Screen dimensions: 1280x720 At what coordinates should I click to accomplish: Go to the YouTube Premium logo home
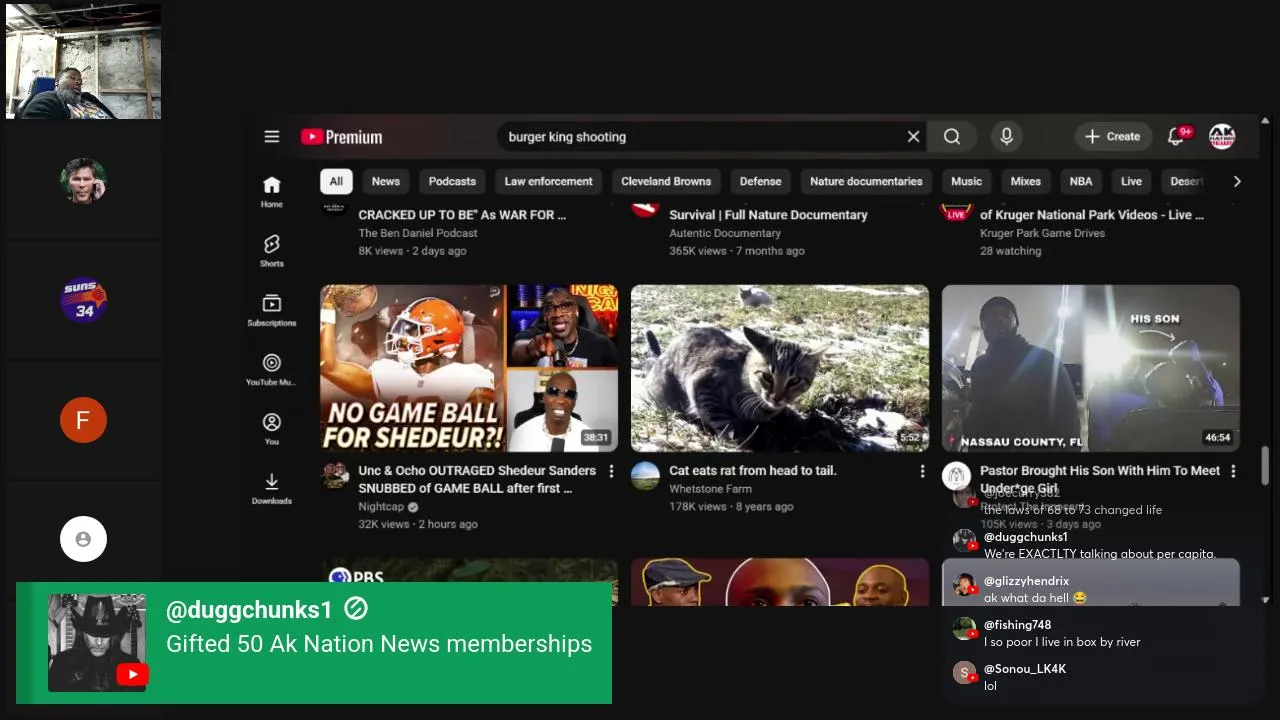pyautogui.click(x=342, y=137)
